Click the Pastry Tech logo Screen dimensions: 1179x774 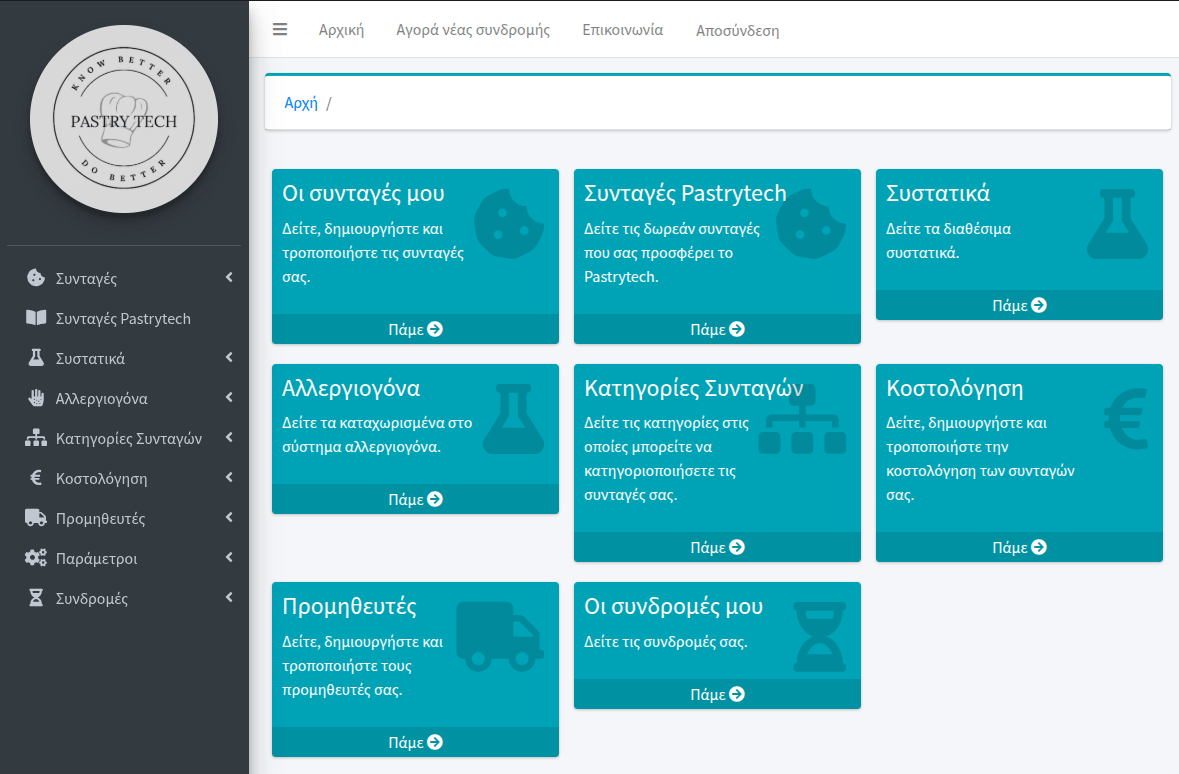[124, 119]
